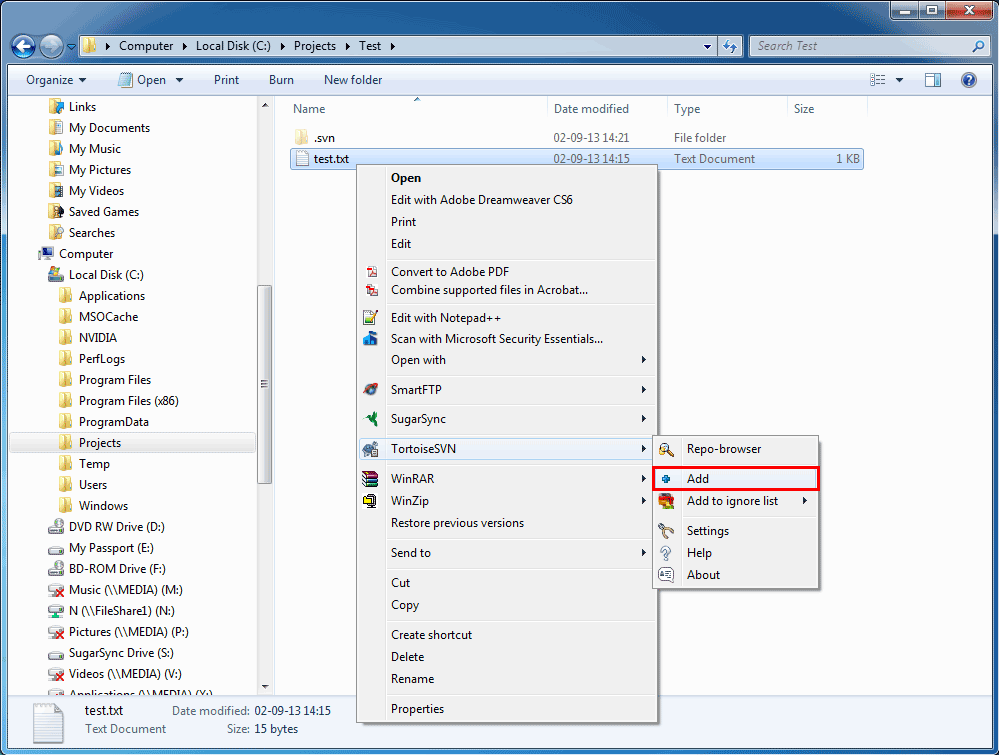The width and height of the screenshot is (999, 755).
Task: Select SugarSync Drive (S:) in the tree
Action: pyautogui.click(x=121, y=653)
